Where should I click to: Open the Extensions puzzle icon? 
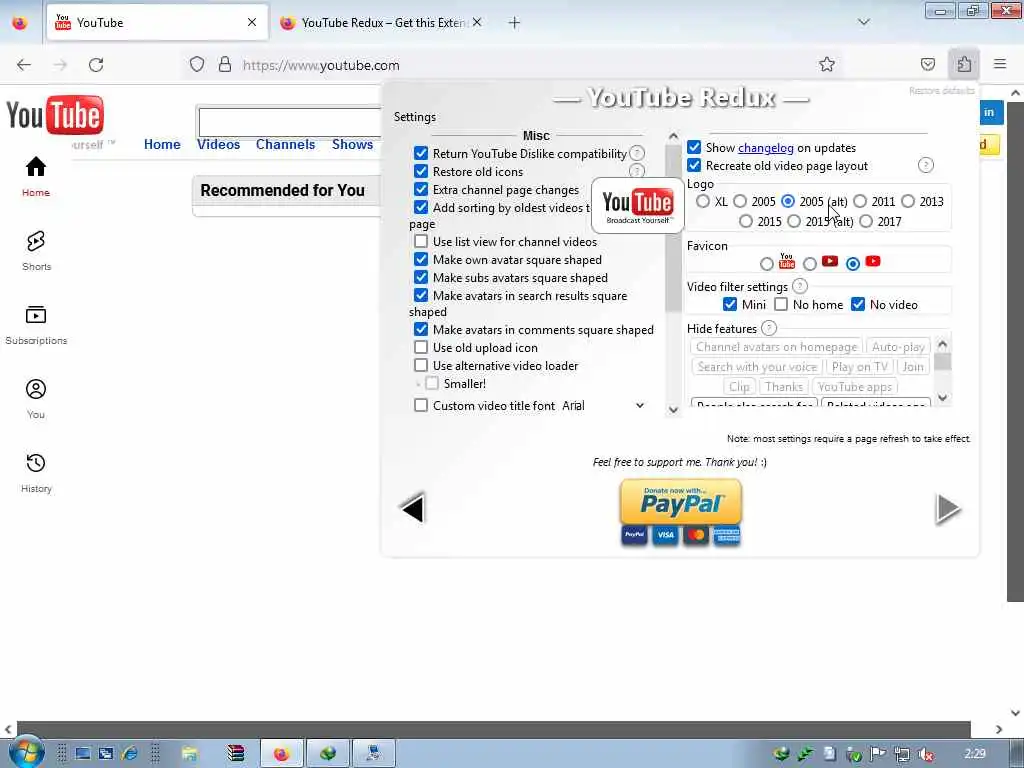click(x=964, y=64)
